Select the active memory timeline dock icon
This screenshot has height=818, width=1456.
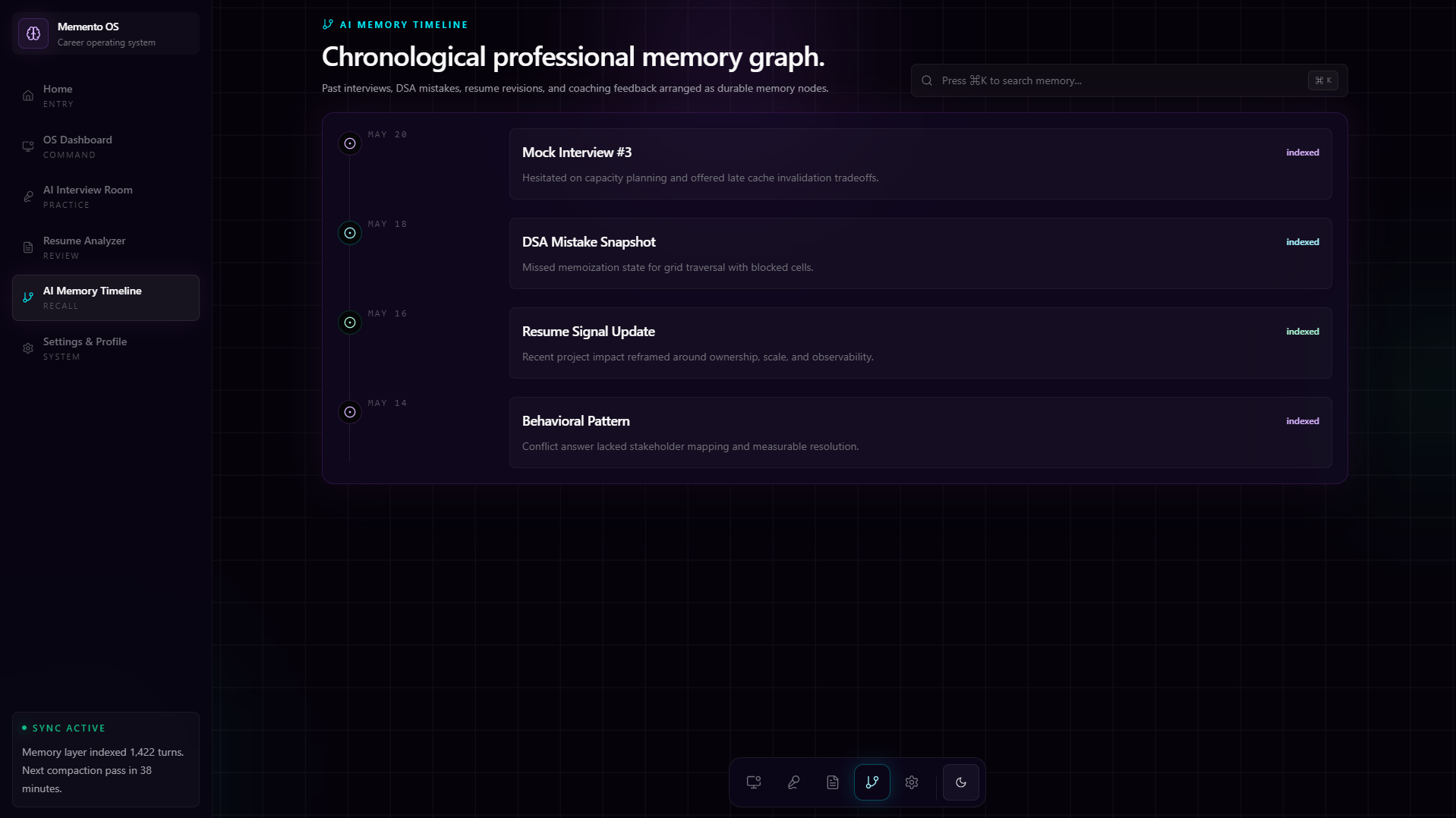pyautogui.click(x=872, y=782)
